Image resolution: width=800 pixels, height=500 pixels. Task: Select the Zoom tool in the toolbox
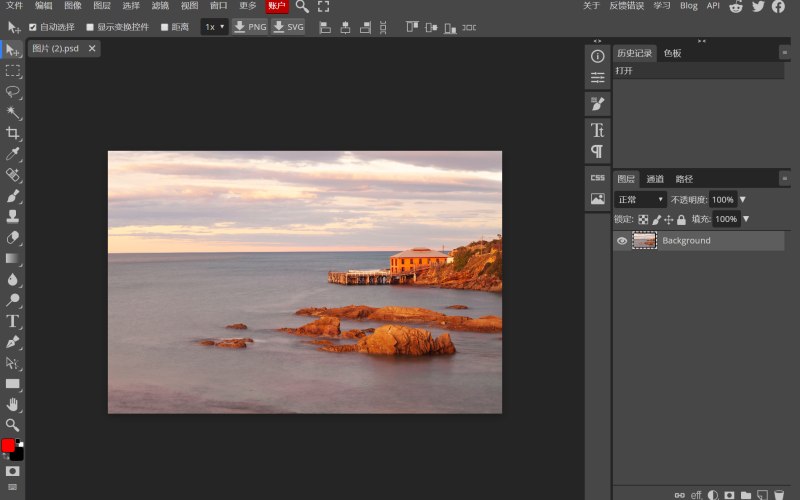tap(12, 425)
